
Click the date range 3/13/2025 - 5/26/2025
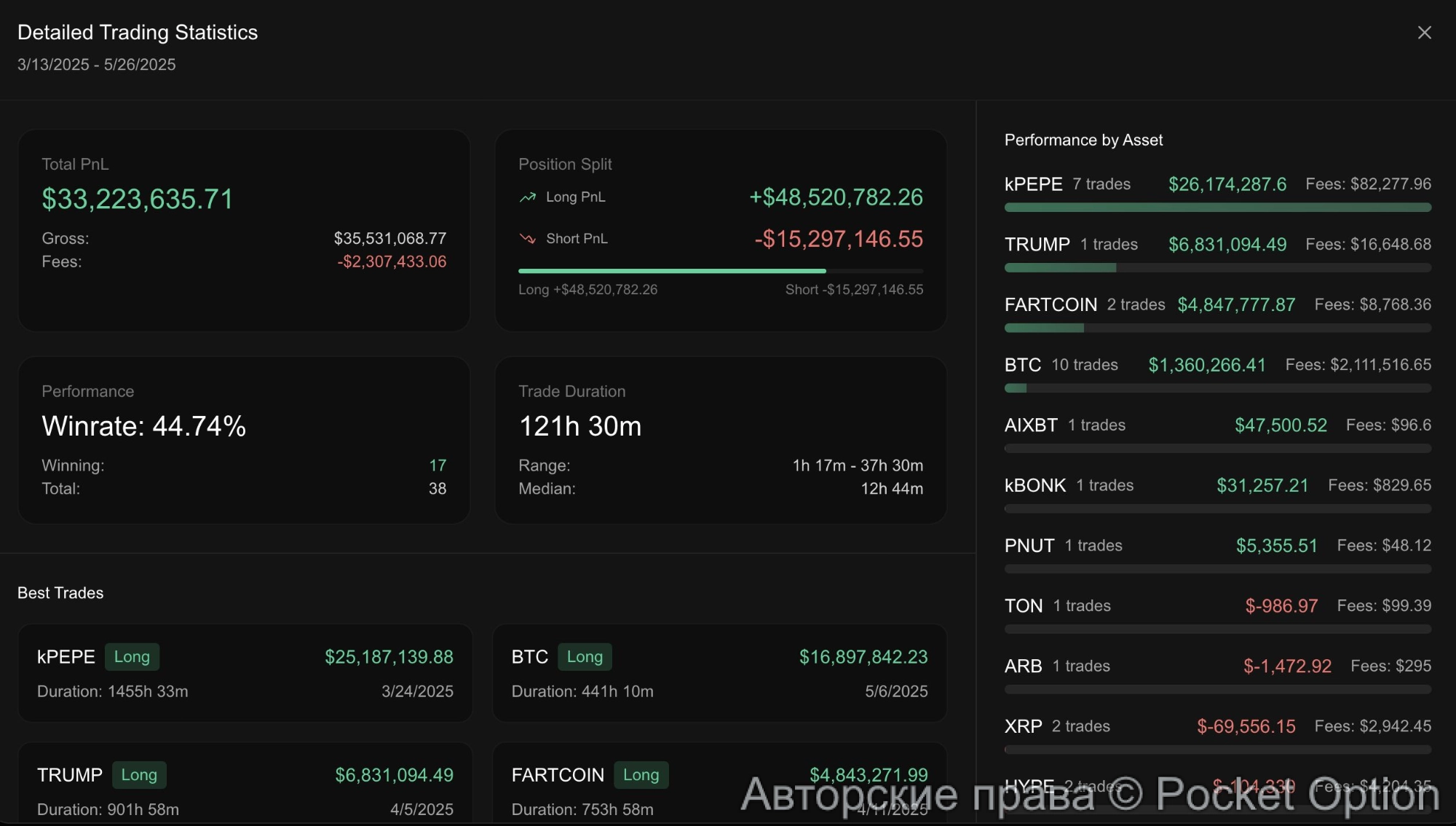[97, 65]
